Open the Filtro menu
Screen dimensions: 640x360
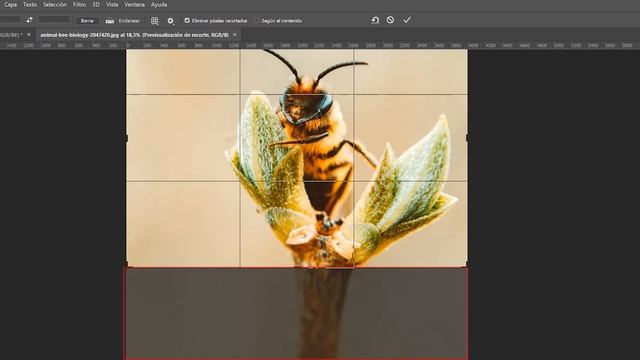[79, 5]
